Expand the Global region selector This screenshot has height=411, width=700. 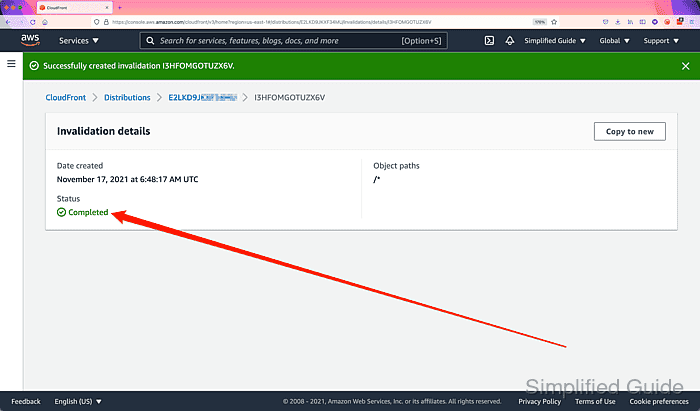(x=614, y=41)
